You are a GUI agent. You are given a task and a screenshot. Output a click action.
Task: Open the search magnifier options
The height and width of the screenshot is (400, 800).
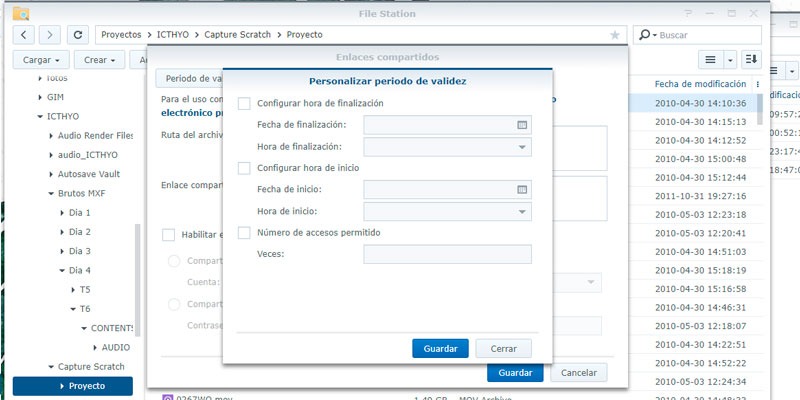pos(647,35)
